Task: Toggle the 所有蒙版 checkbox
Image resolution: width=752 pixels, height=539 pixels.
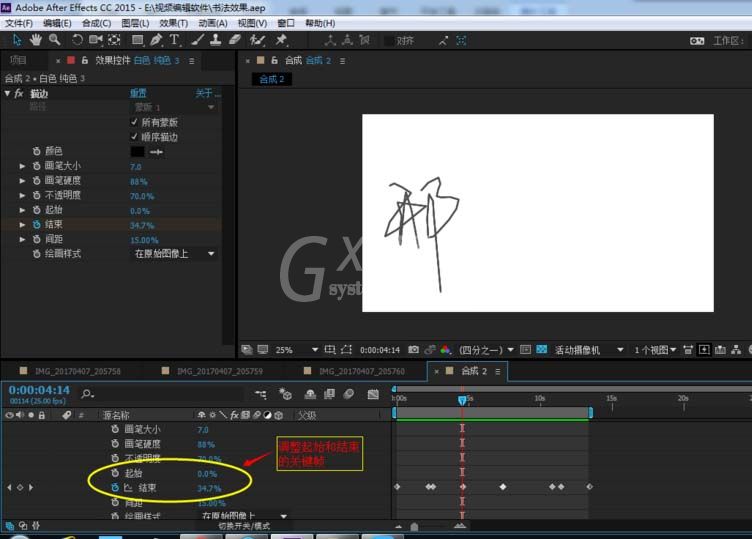Action: pos(134,122)
